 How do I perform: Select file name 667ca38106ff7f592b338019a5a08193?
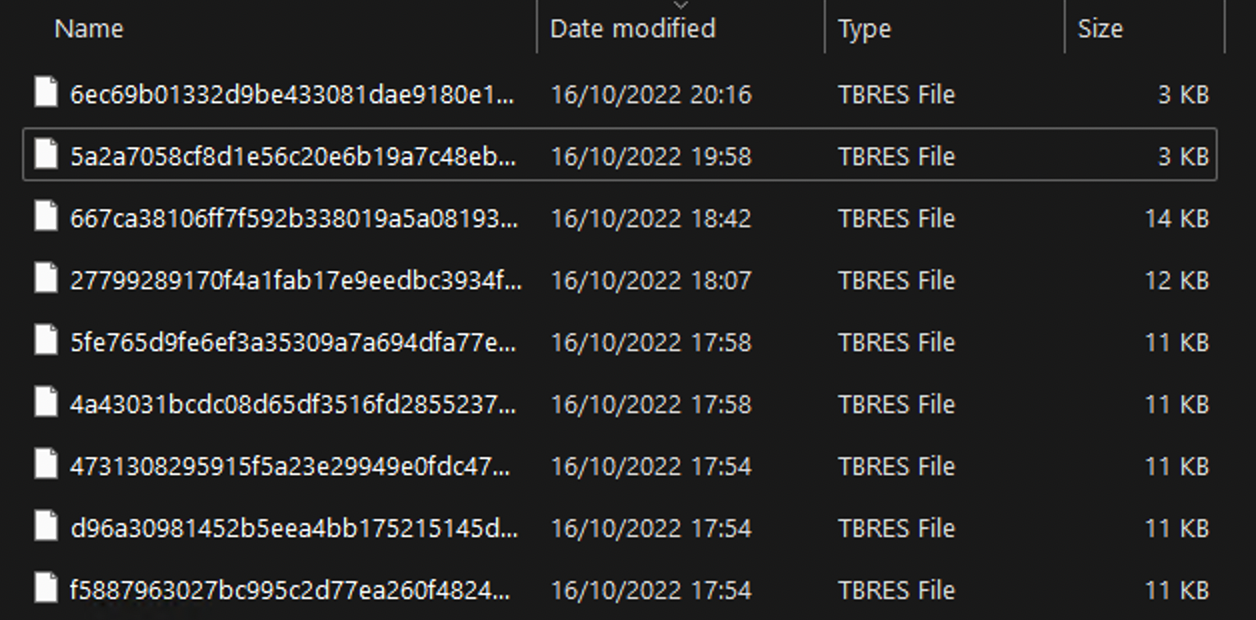293,219
